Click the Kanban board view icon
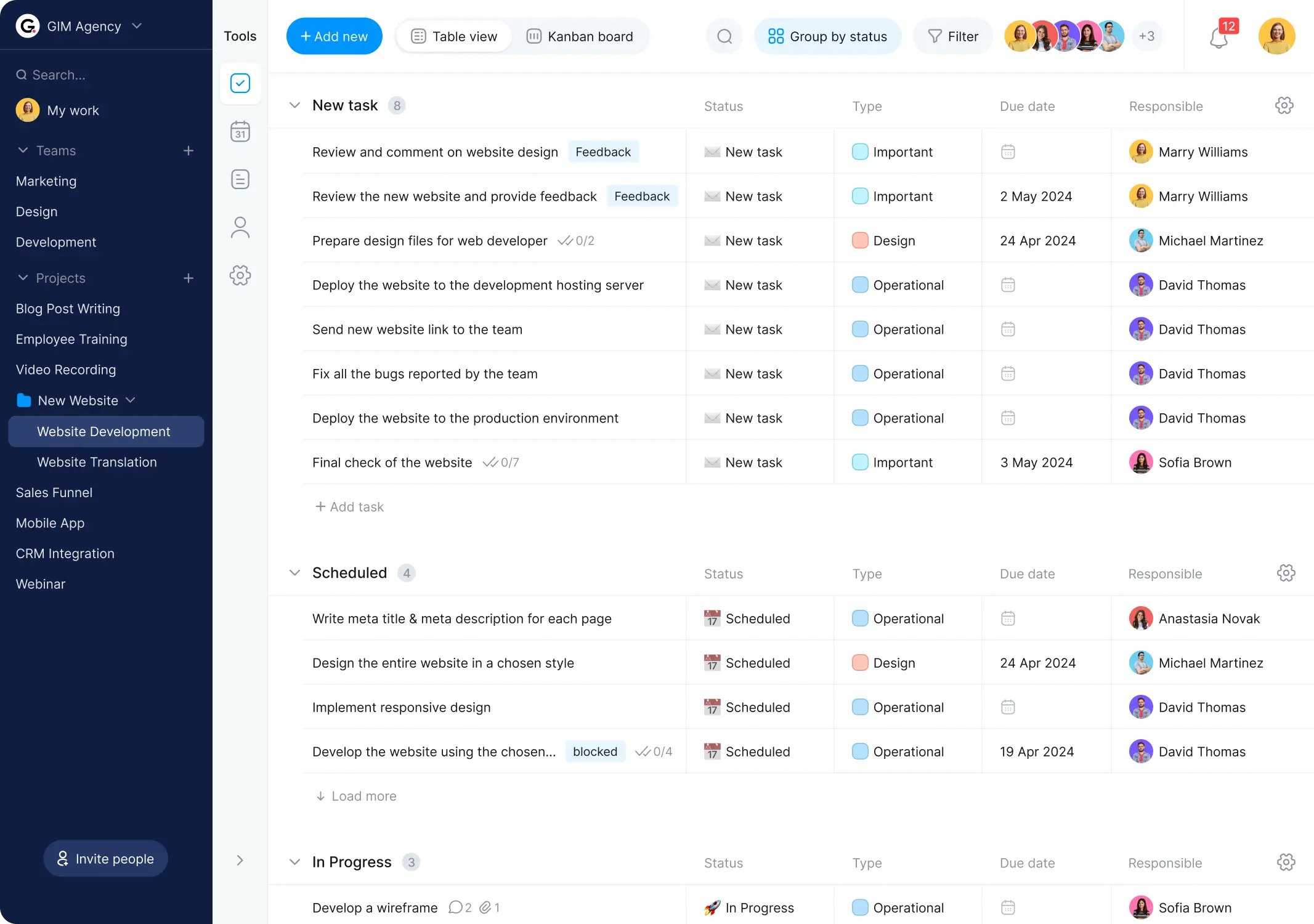Viewport: 1314px width, 924px height. (x=534, y=36)
